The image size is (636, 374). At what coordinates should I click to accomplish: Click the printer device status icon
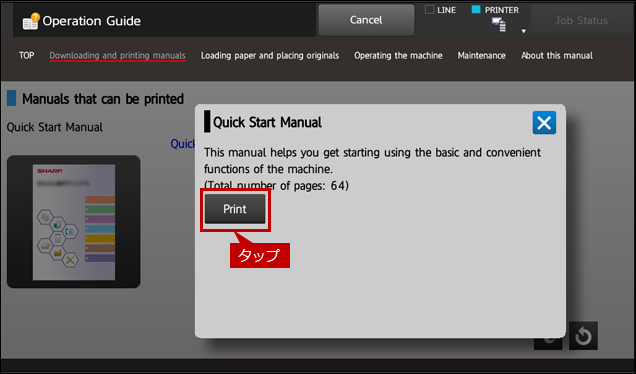pyautogui.click(x=499, y=25)
